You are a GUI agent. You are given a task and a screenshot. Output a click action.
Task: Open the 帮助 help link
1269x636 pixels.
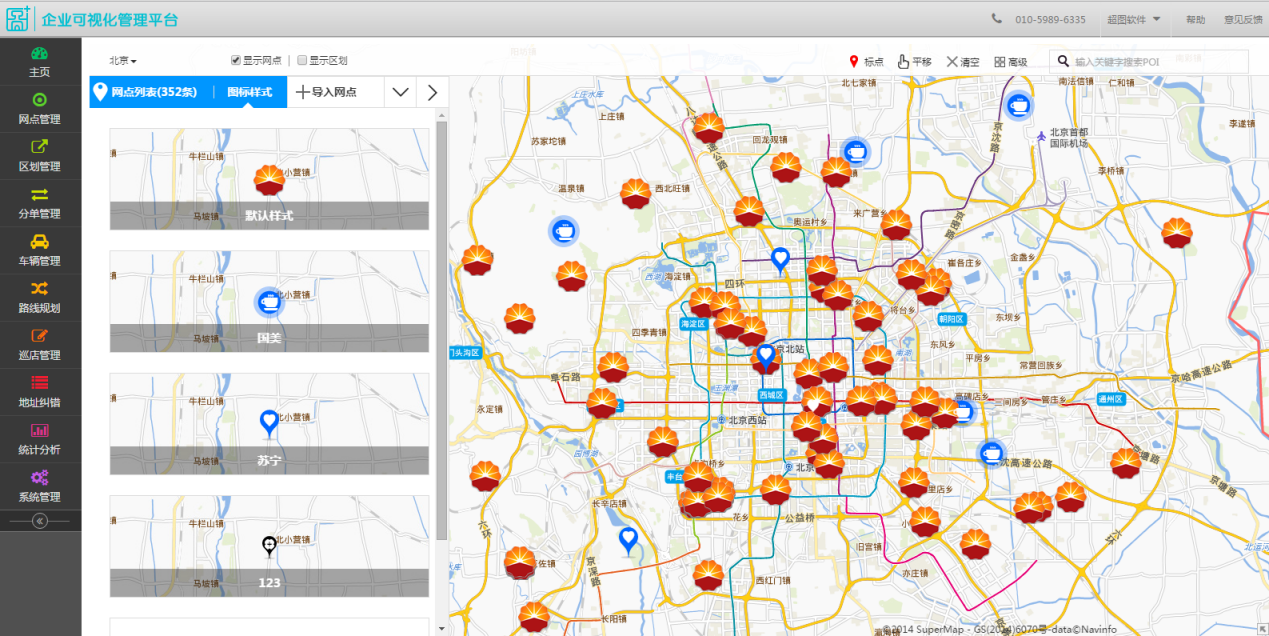pyautogui.click(x=1196, y=19)
